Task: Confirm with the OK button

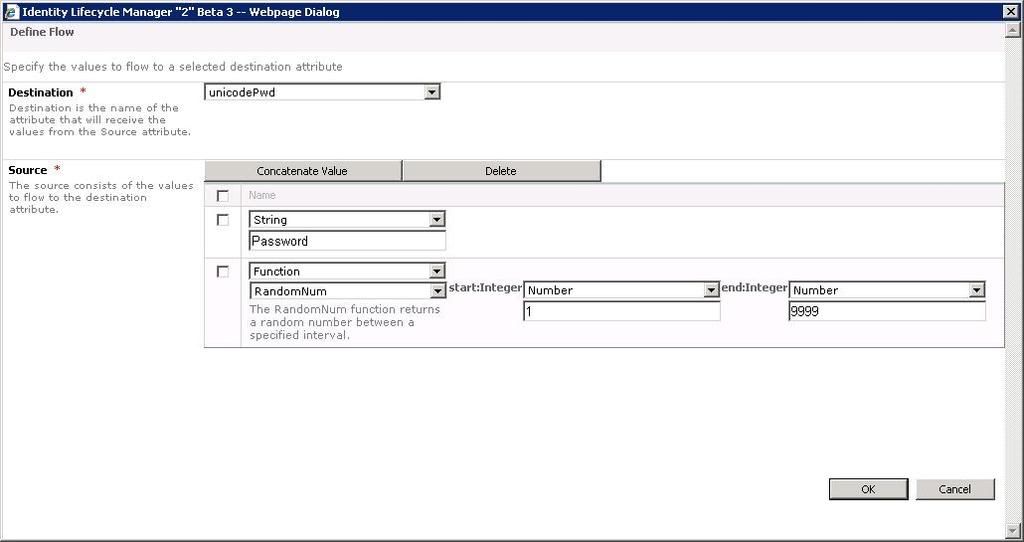Action: (868, 489)
